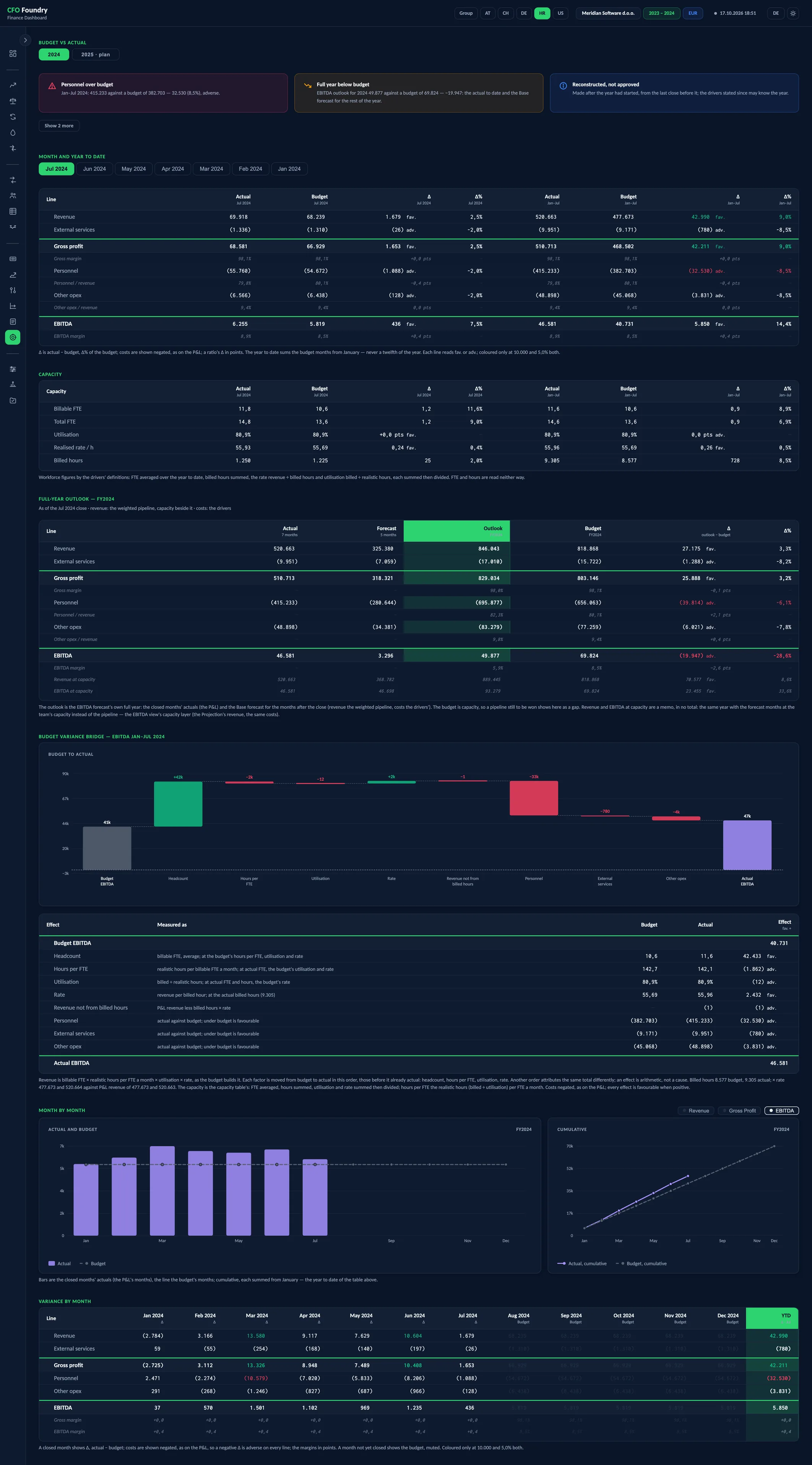The width and height of the screenshot is (812, 1465).
Task: Expand the sidebar with chevron arrow
Action: tap(25, 40)
